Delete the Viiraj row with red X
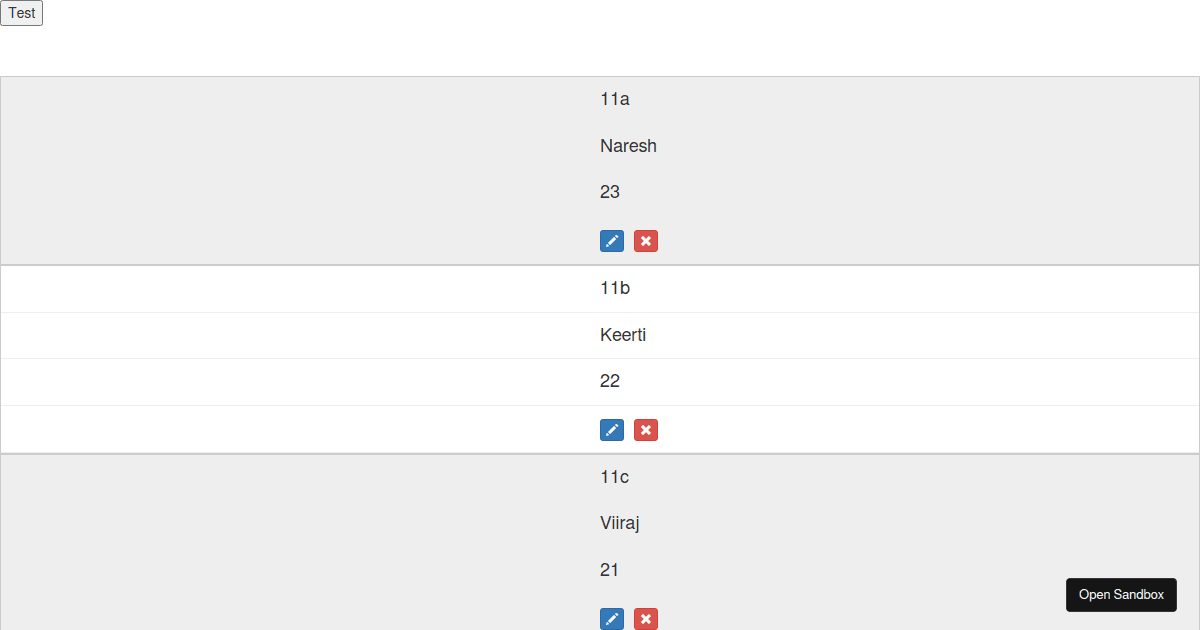Image resolution: width=1200 pixels, height=630 pixels. coord(646,619)
